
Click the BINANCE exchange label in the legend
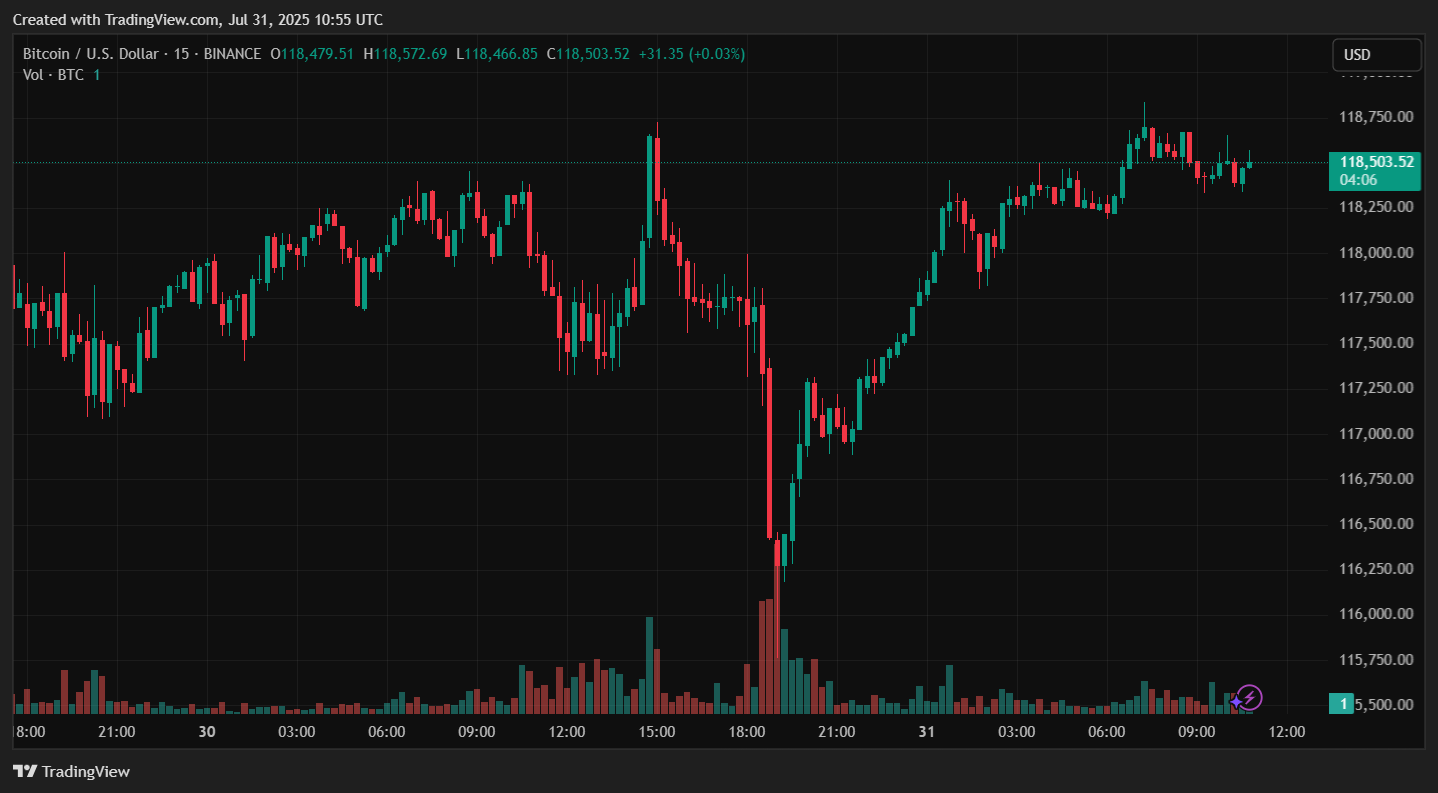232,54
